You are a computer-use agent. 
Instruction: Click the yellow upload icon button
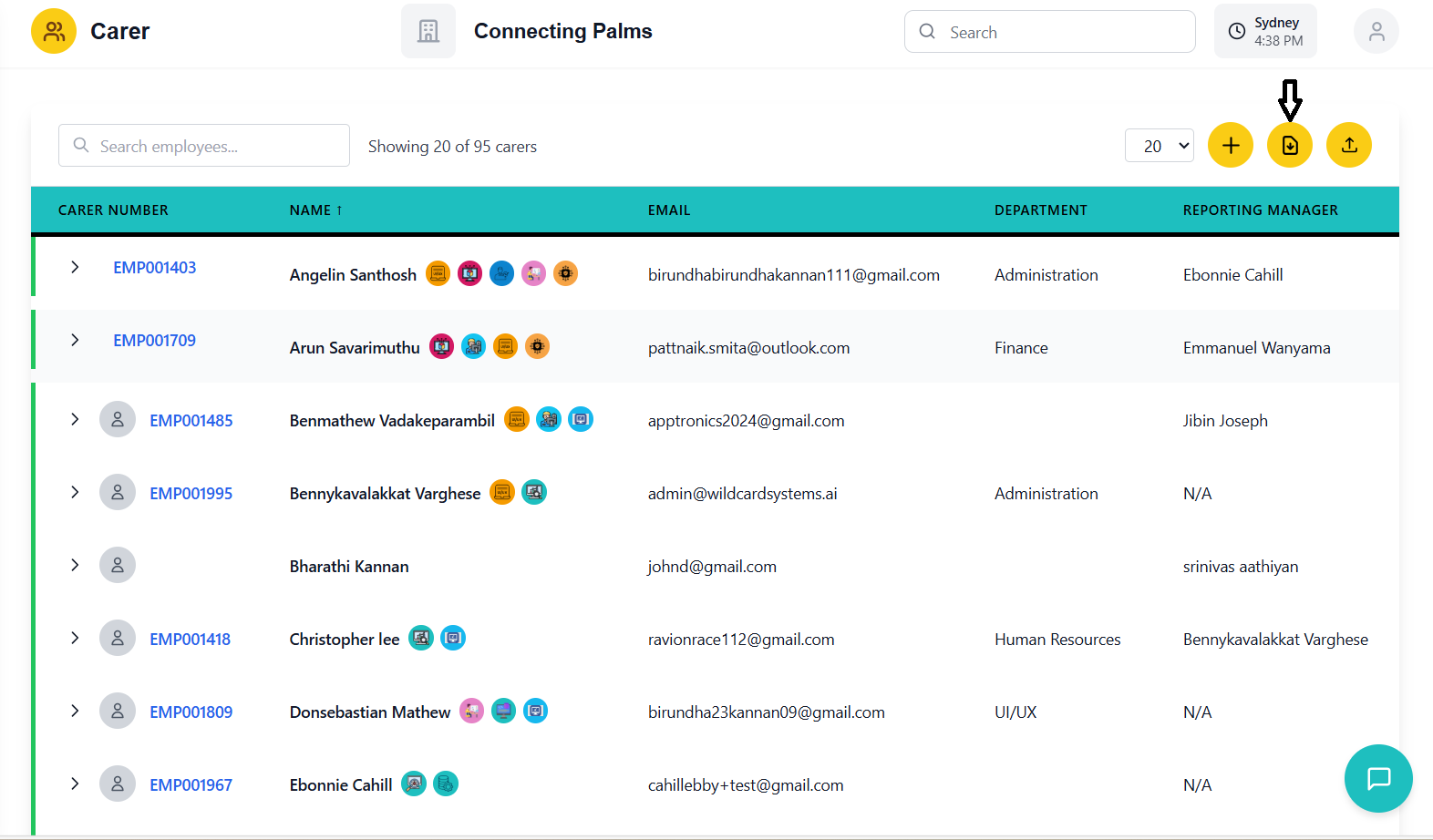click(x=1348, y=146)
